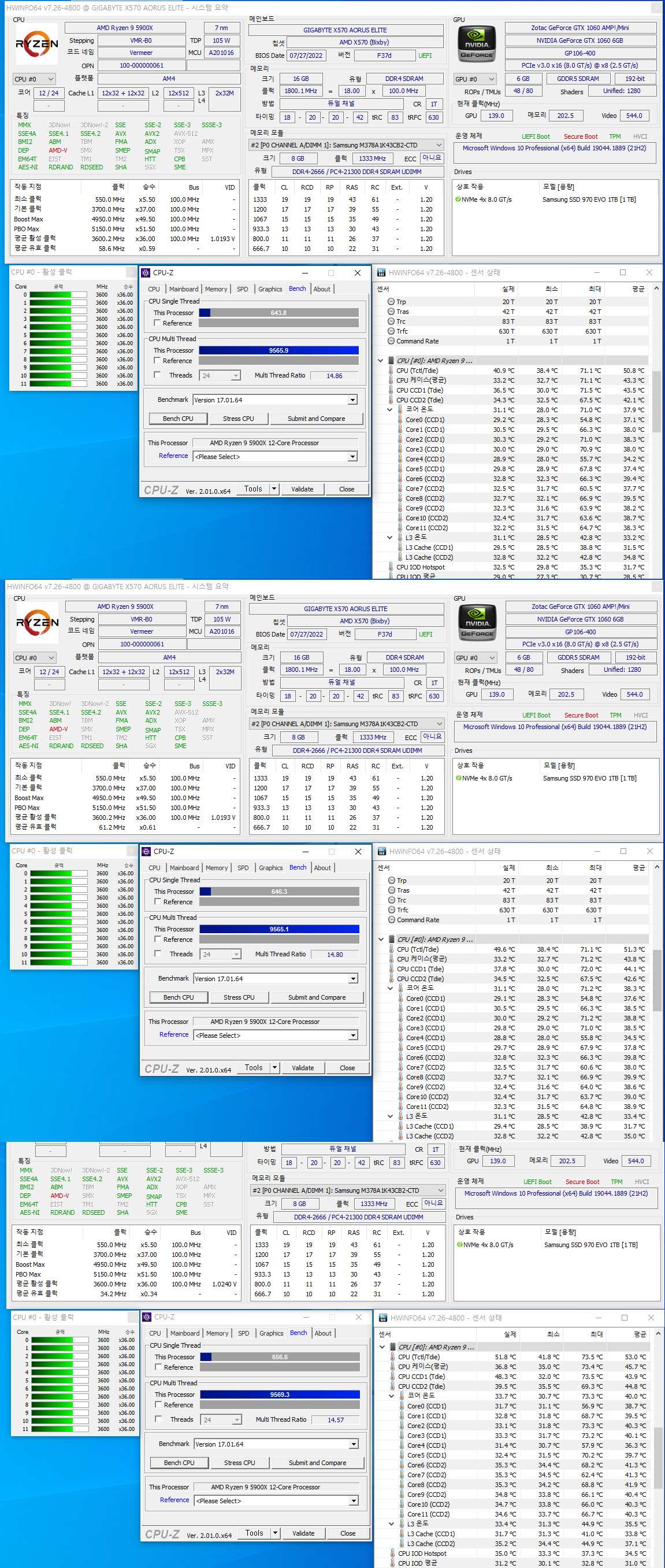Select the Graphics tab in the 656.6 CPU-Z window

point(272,1333)
